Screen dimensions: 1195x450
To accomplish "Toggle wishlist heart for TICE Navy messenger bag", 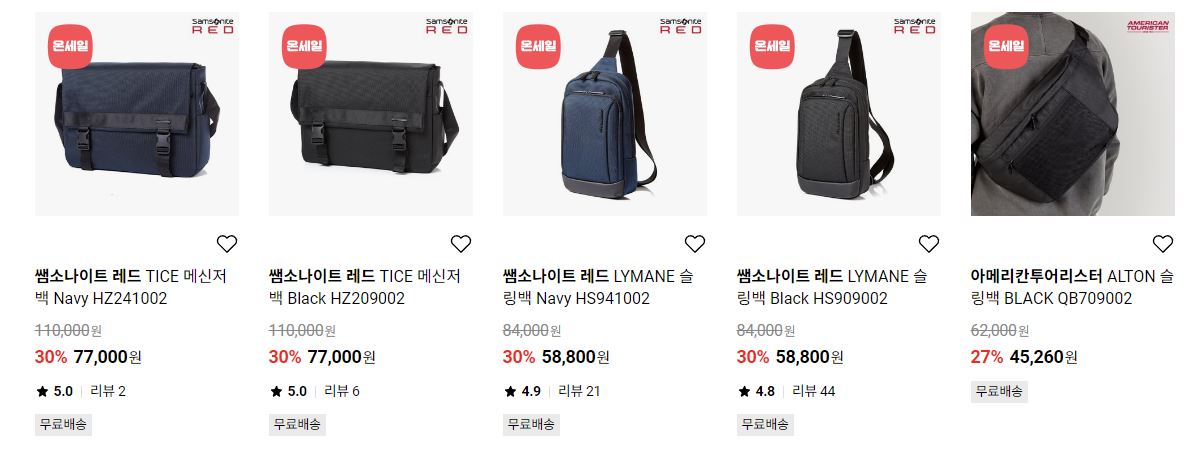I will [227, 244].
